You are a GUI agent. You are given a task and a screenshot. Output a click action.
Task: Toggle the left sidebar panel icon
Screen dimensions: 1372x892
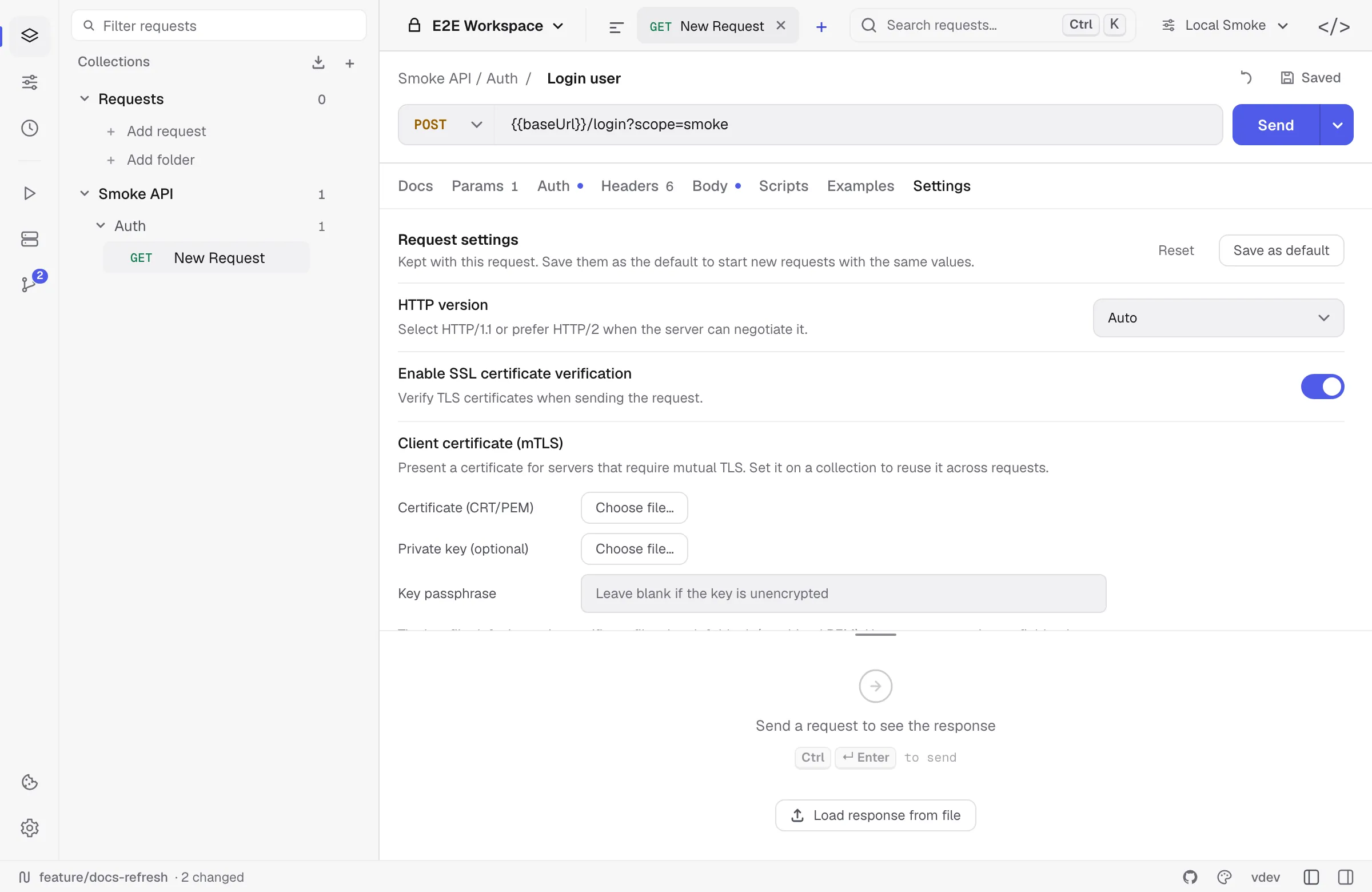coord(1311,877)
